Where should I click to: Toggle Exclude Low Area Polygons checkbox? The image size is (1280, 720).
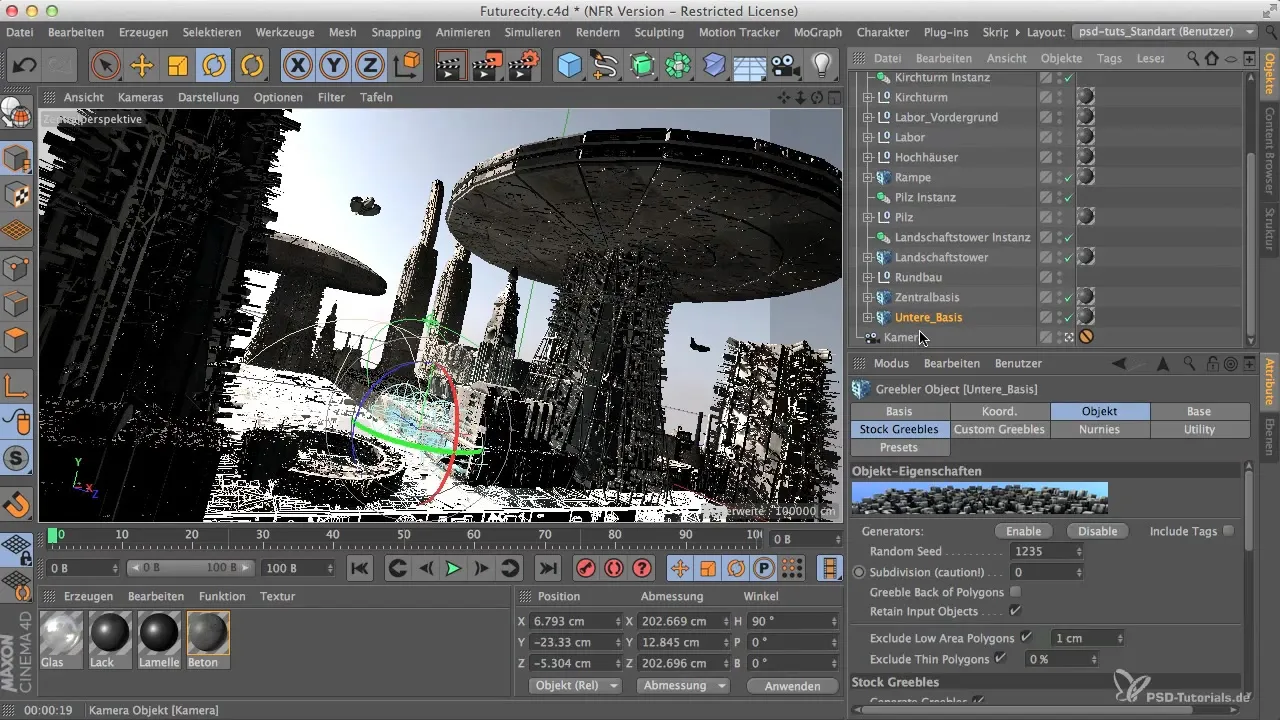click(1026, 637)
